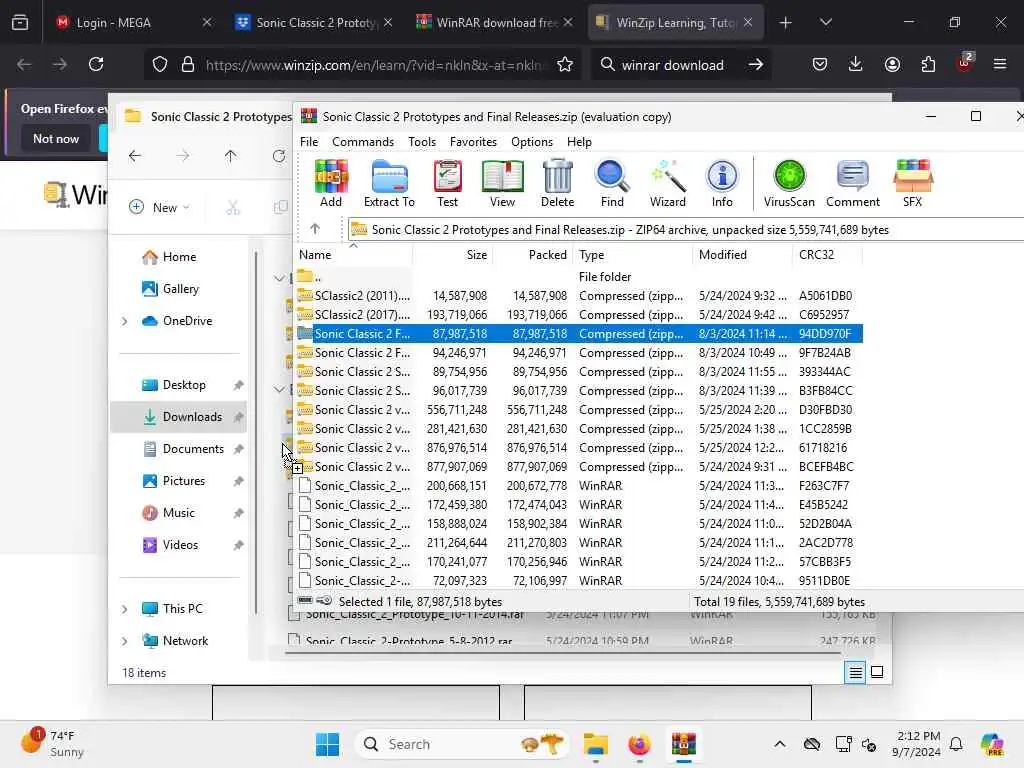
Task: Open the Windows Start menu
Action: point(327,744)
